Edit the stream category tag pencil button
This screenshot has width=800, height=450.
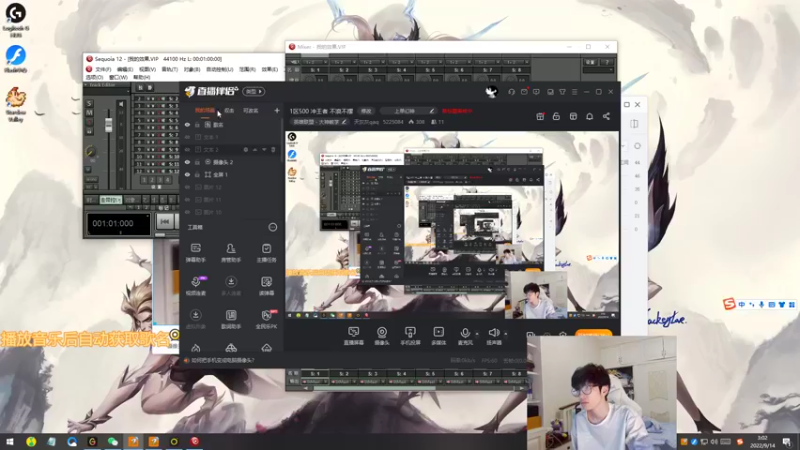(344, 122)
